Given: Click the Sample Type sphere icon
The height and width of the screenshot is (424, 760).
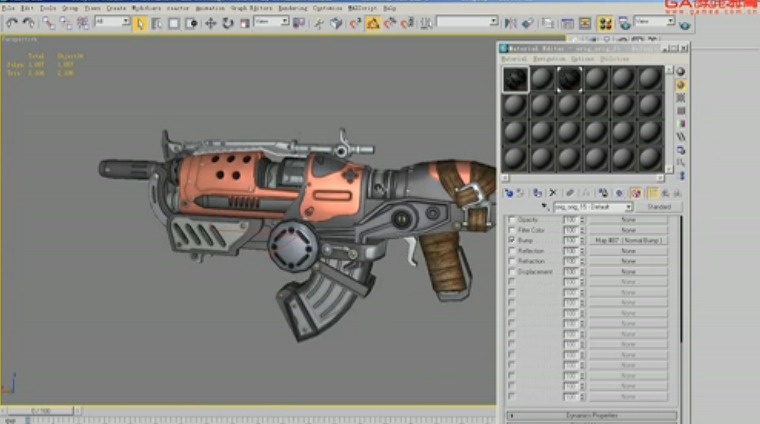Looking at the screenshot, I should pos(681,72).
